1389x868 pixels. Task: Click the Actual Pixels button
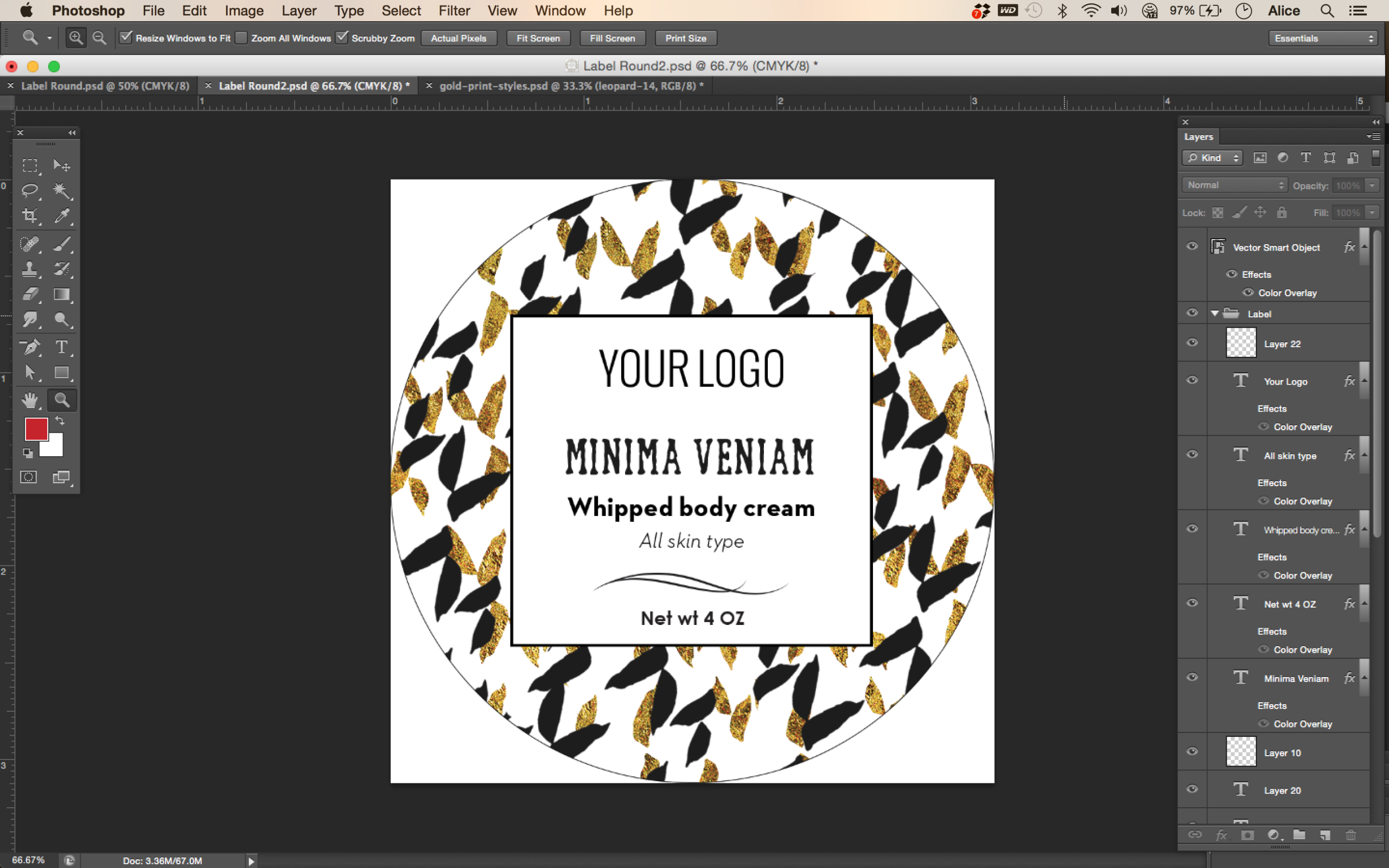tap(458, 38)
